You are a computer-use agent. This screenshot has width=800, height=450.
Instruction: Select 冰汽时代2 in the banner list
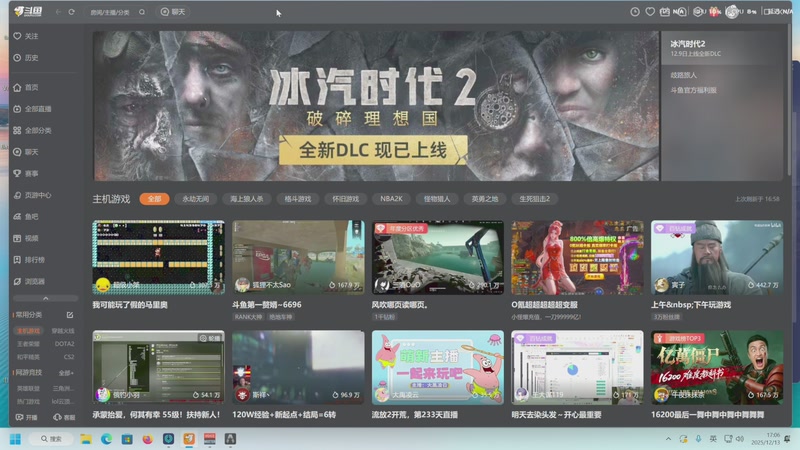[721, 48]
